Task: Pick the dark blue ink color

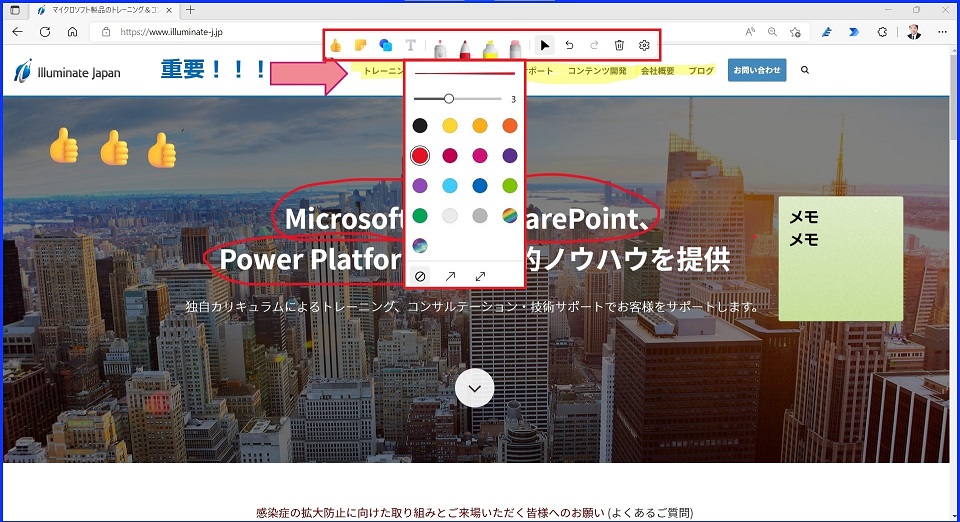Action: pos(480,185)
